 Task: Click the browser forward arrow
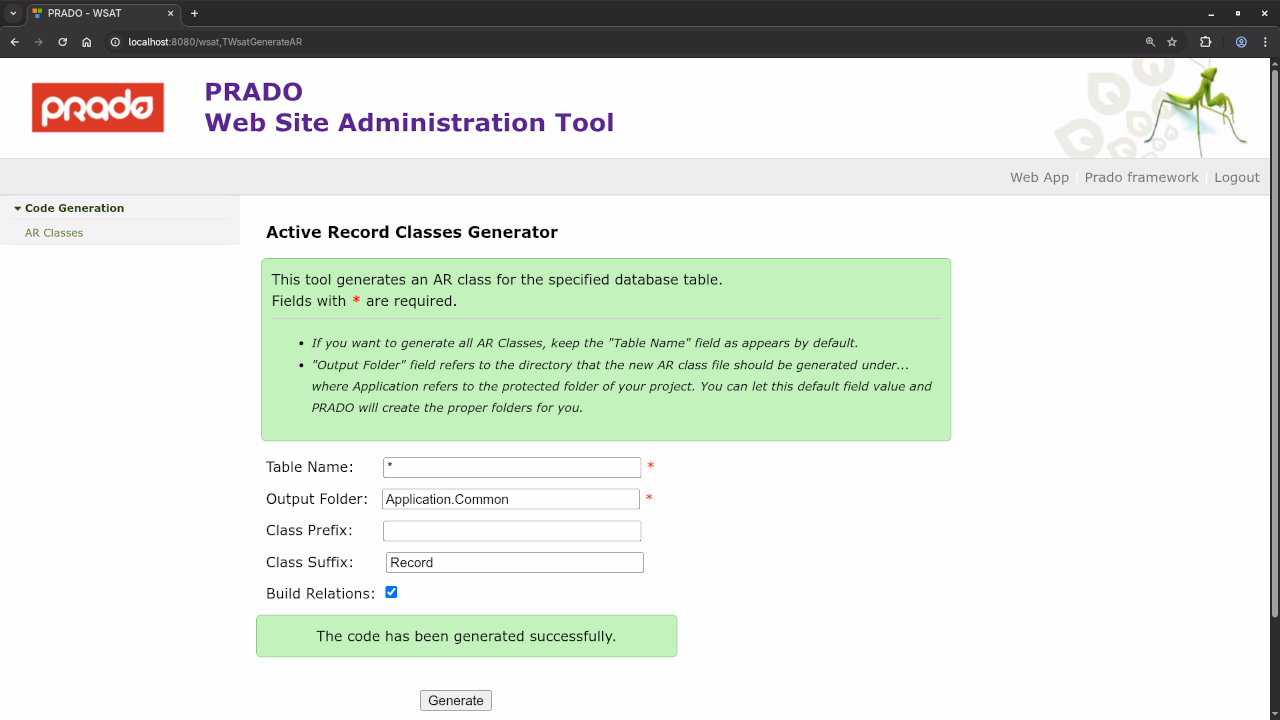click(x=38, y=42)
